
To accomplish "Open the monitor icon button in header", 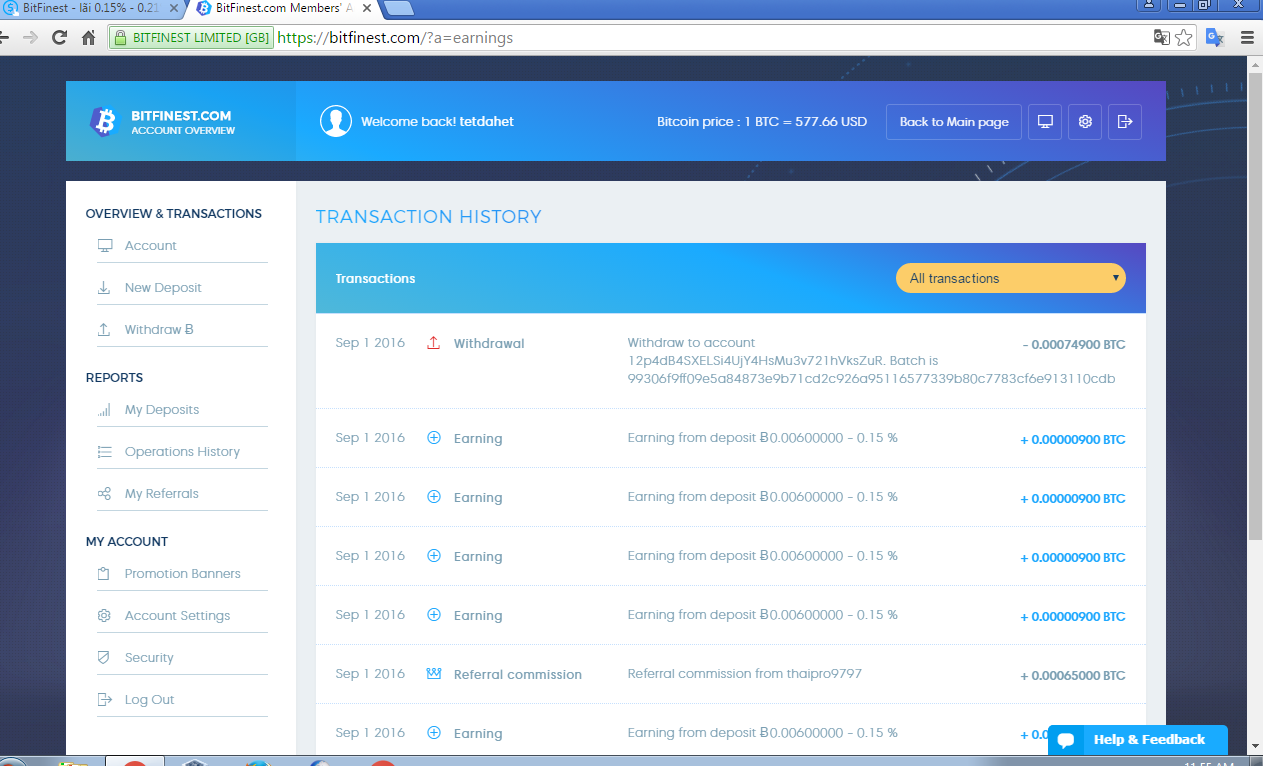I will tap(1045, 121).
